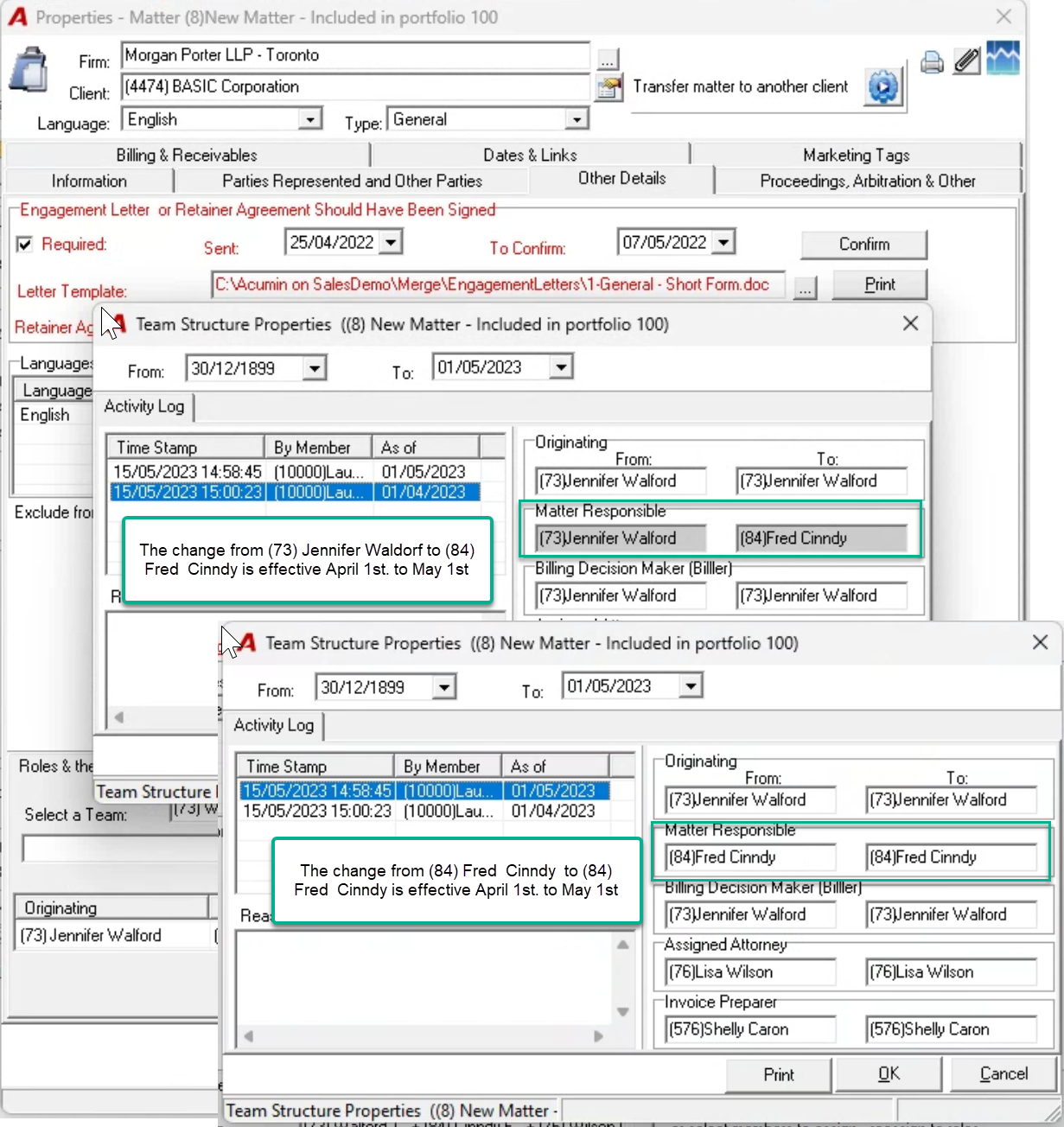Screen dimensions: 1064x1127
Task: Click the Confirm button
Action: (x=863, y=245)
